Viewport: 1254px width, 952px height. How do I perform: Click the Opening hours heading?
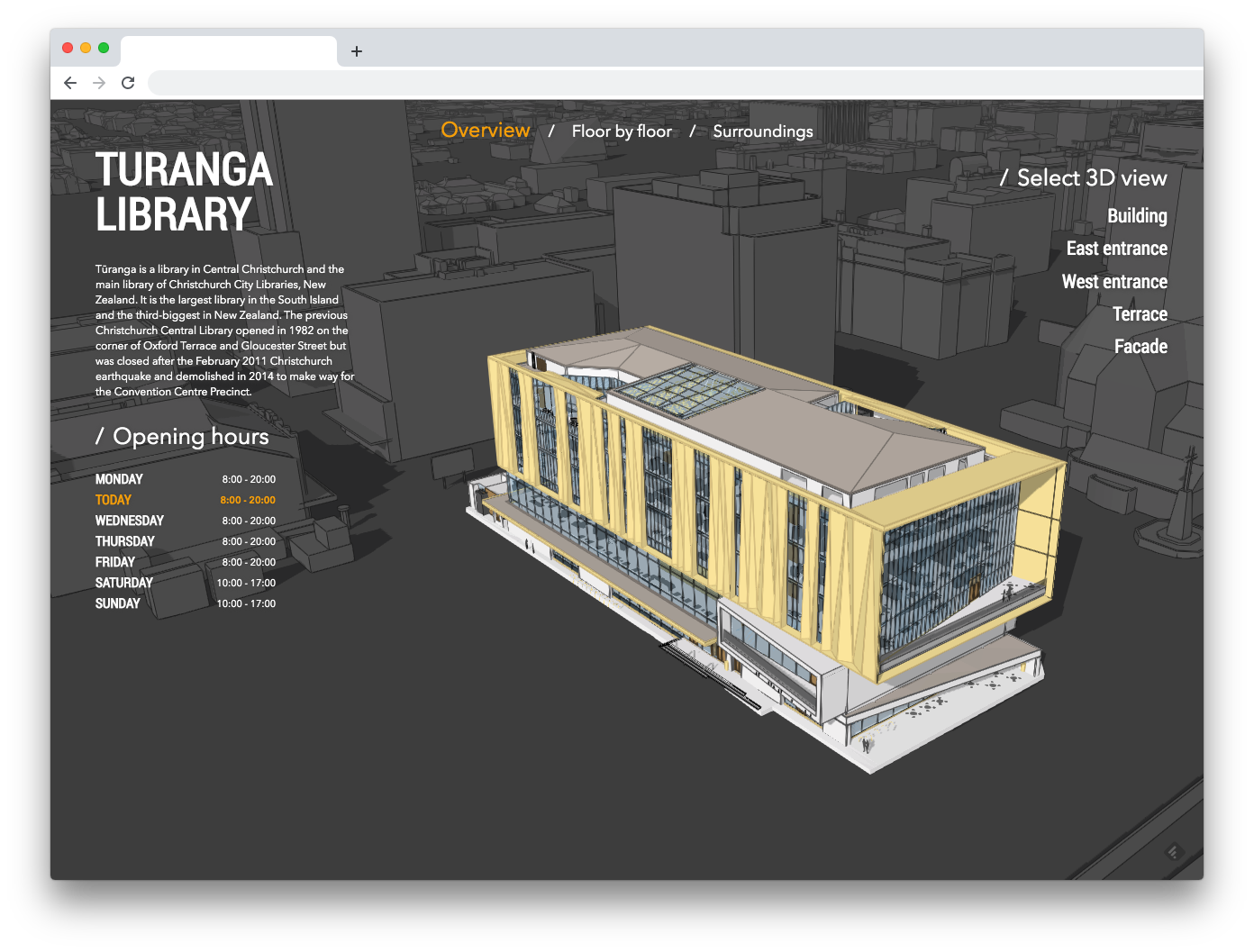point(182,437)
